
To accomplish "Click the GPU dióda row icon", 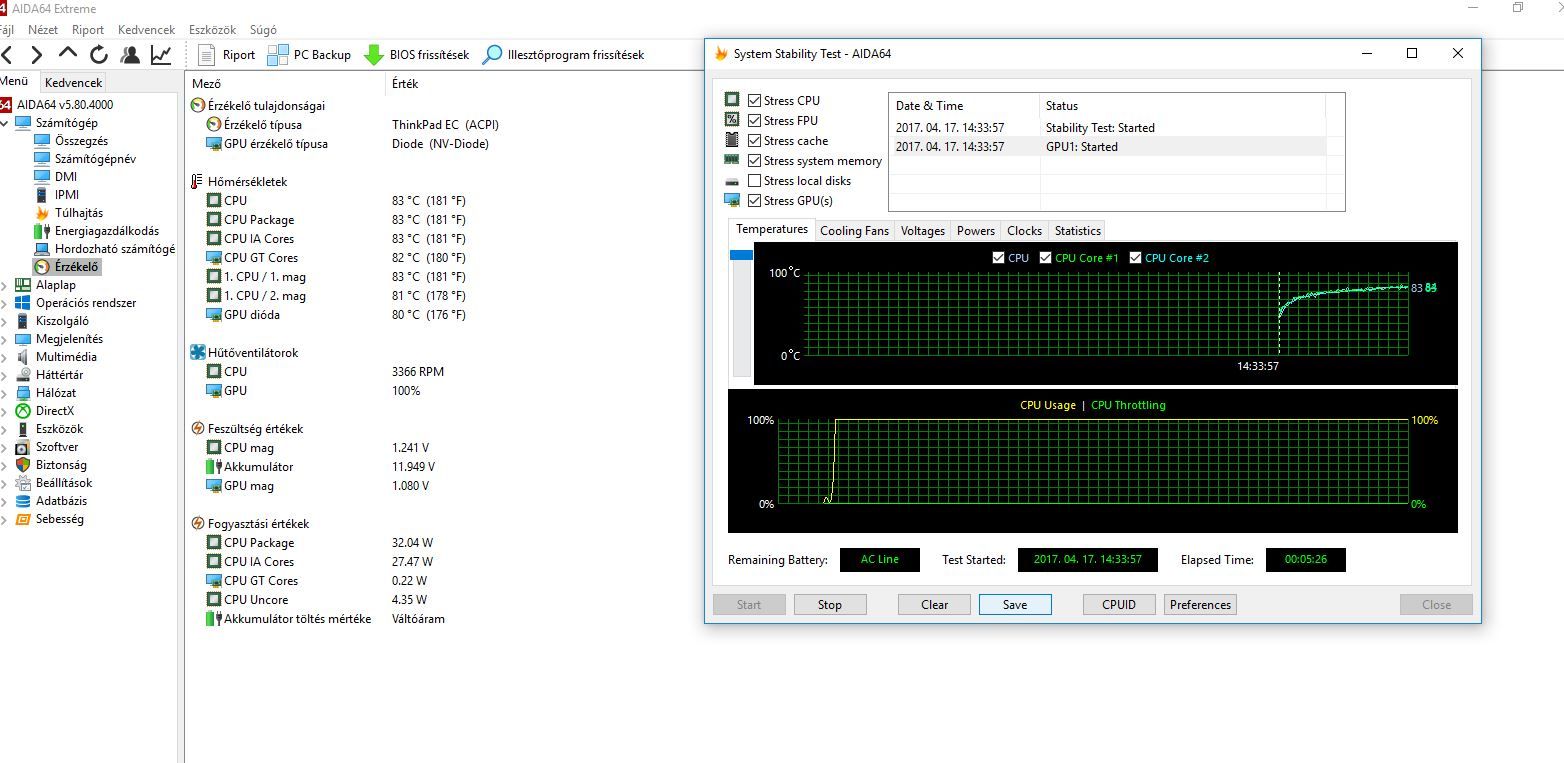I will (213, 315).
